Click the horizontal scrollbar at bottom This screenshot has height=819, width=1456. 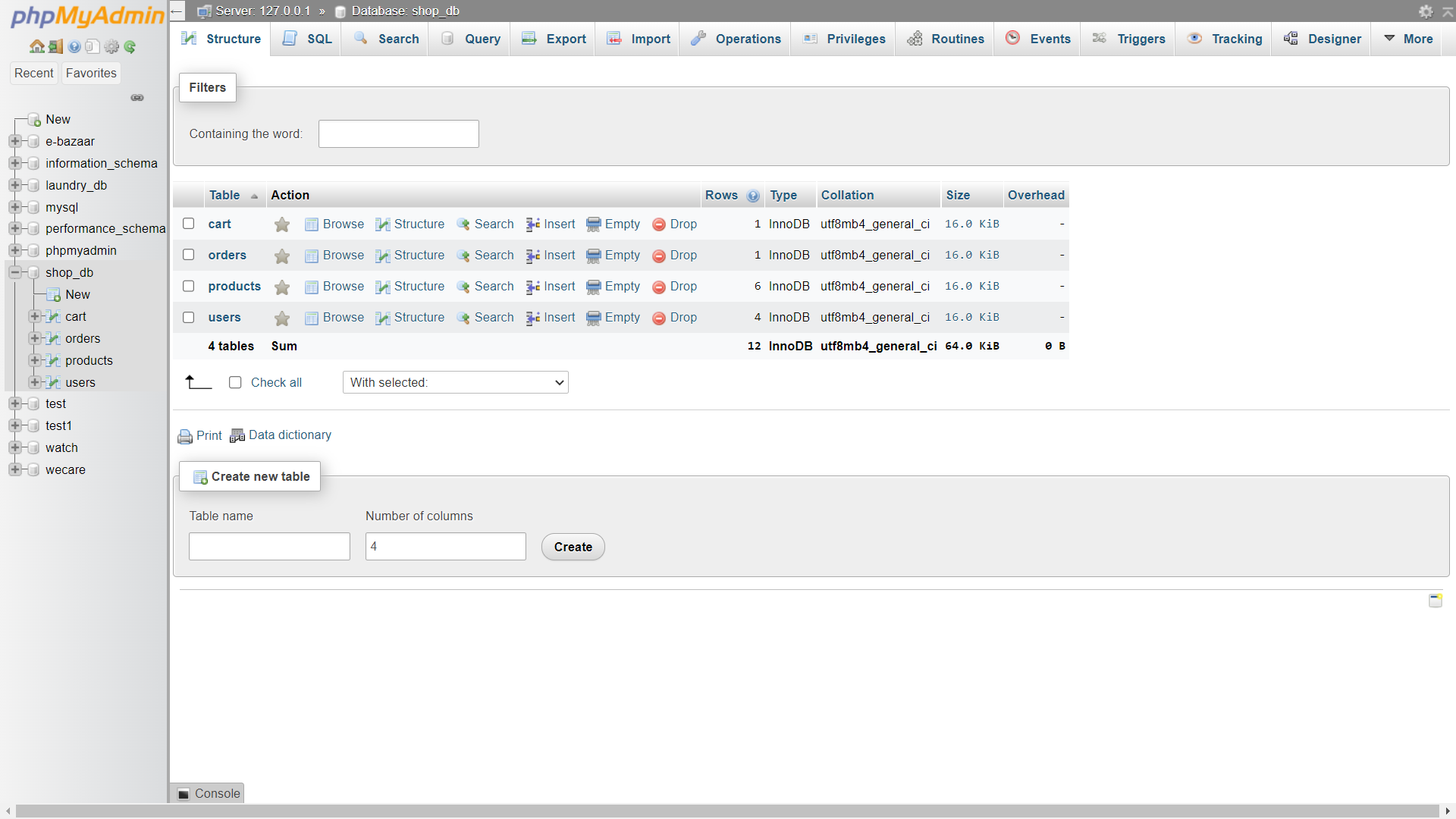727,811
